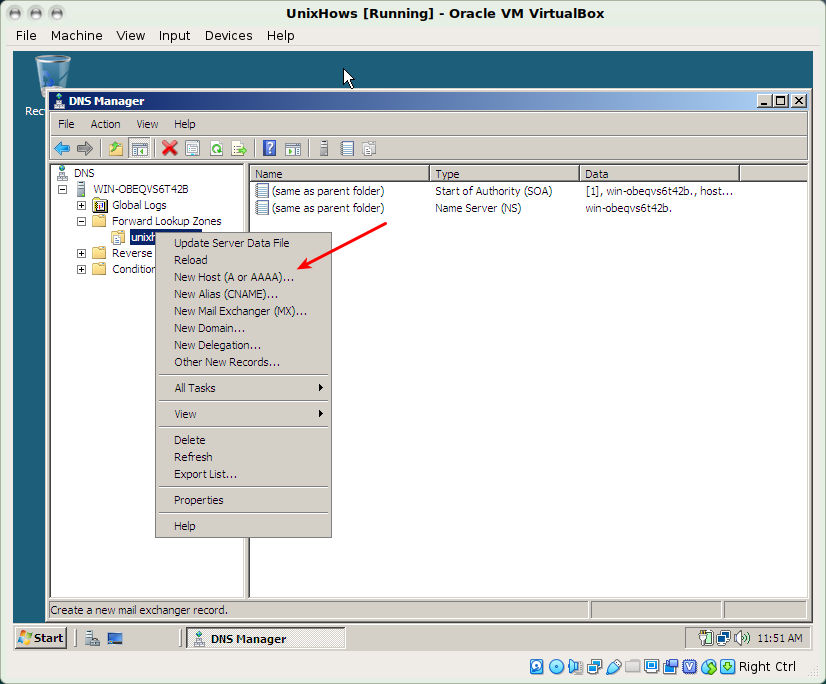Click the Export List toolbar icon
This screenshot has height=684, width=826.
239,149
